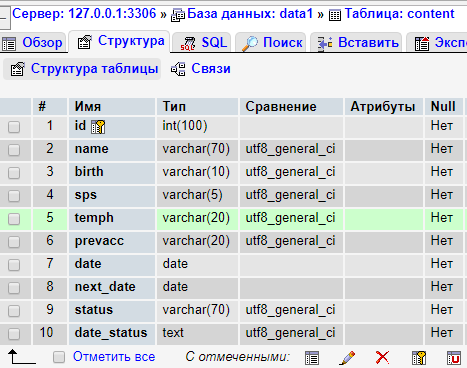This screenshot has height=368, width=467.
Task: Switch to the Структура tab
Action: coord(120,41)
